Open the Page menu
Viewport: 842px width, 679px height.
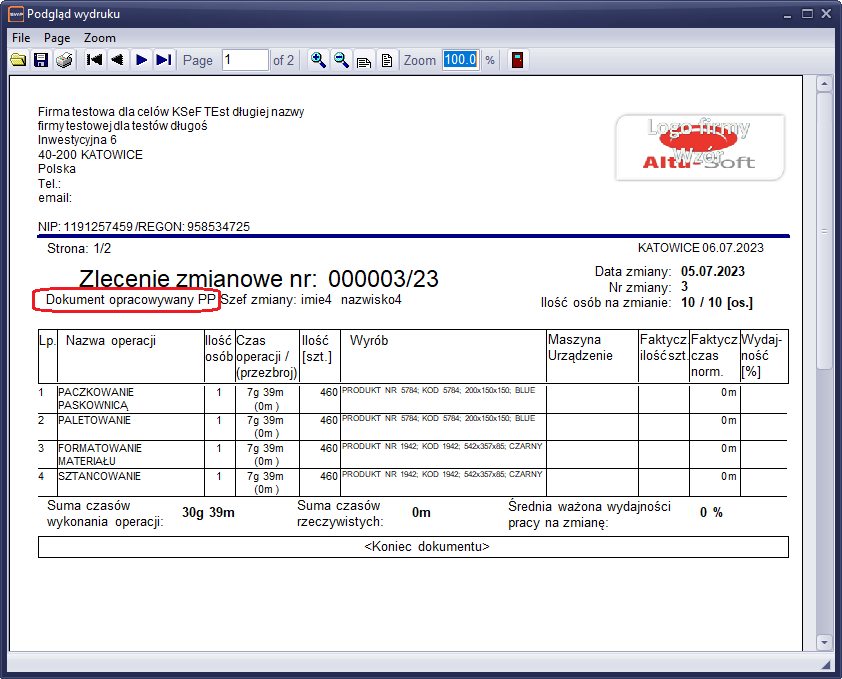57,37
